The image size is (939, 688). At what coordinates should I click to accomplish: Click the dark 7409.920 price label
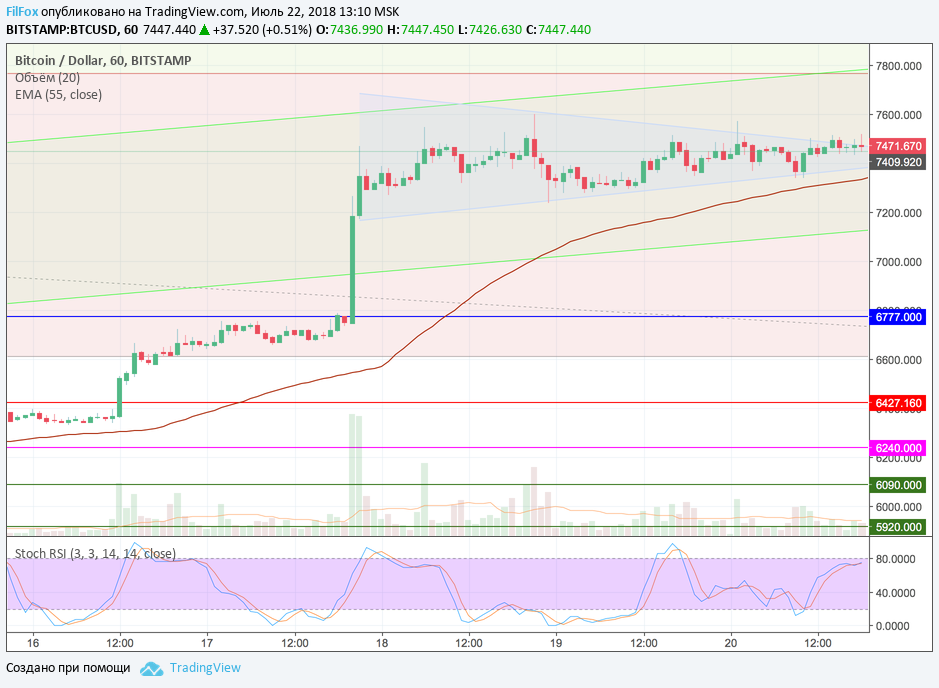pyautogui.click(x=898, y=162)
